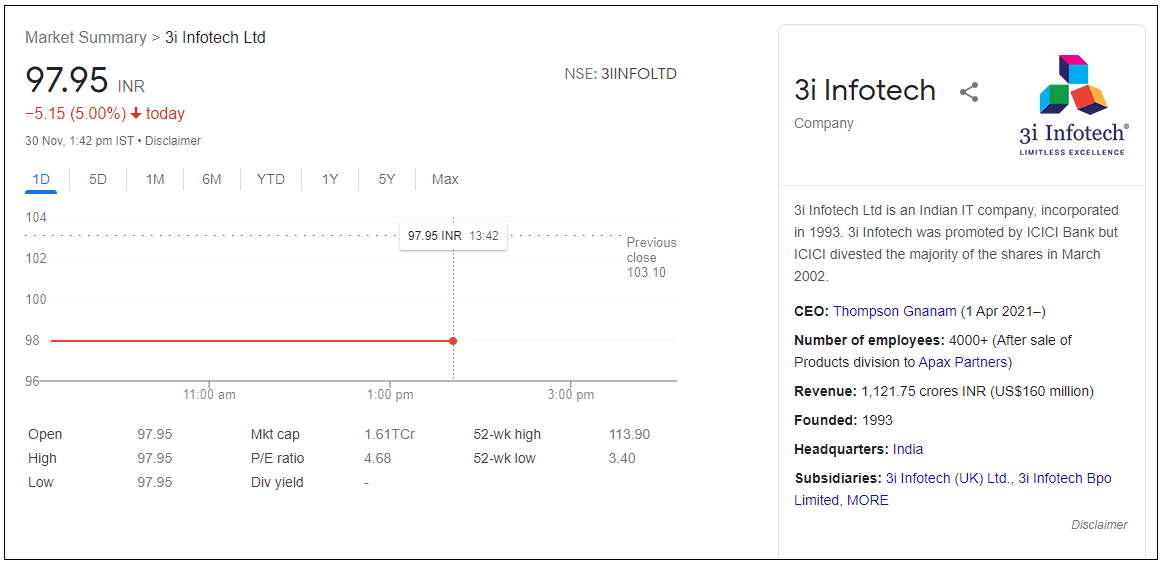The height and width of the screenshot is (567, 1163).
Task: Click the Previous close 103.10 label
Action: tap(651, 257)
